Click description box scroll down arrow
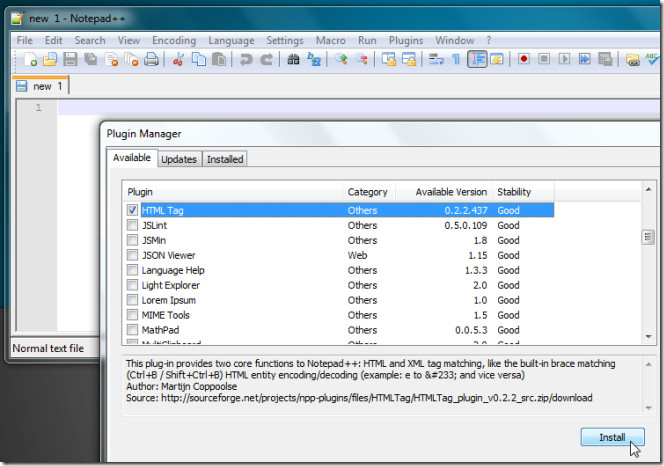This screenshot has height=466, width=664. tap(648, 408)
